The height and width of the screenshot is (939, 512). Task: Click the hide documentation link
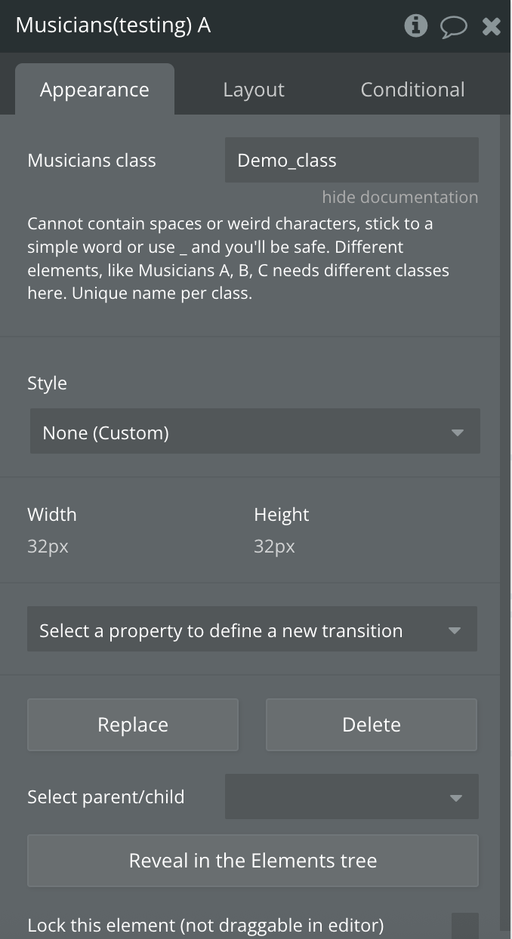coord(400,197)
